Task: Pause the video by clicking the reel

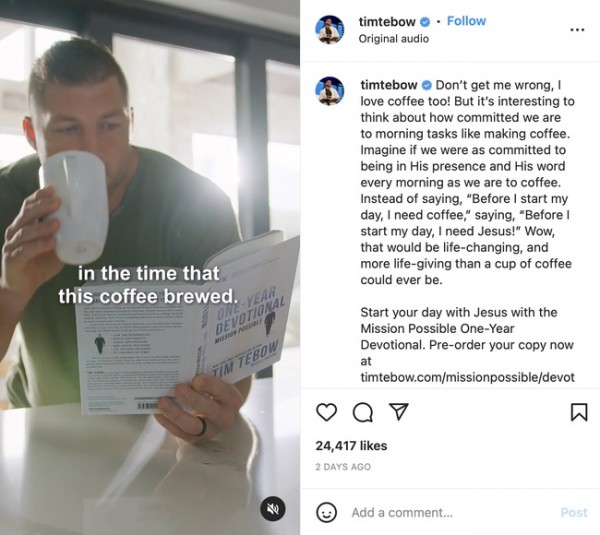Action: tap(150, 268)
